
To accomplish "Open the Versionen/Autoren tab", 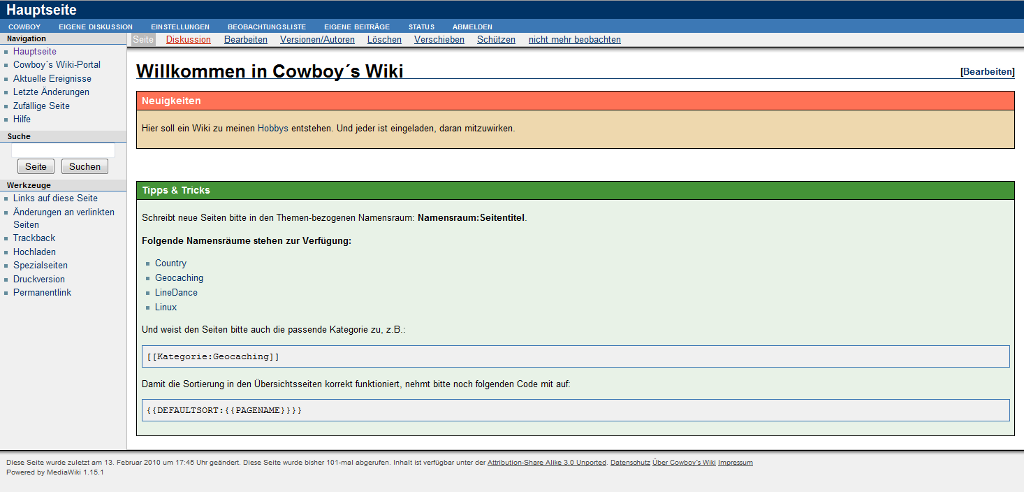I will click(x=317, y=40).
